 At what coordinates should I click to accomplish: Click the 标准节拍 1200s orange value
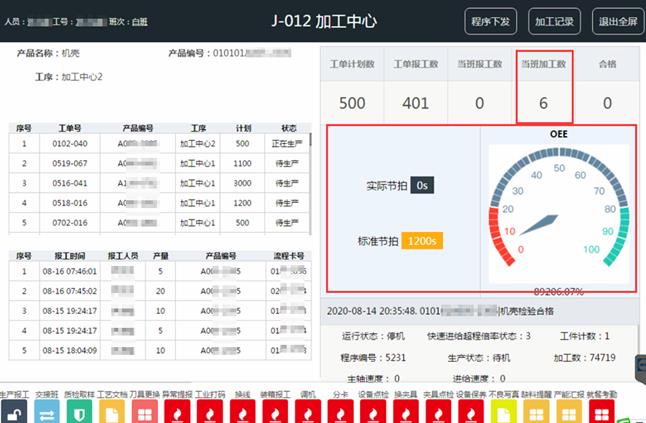coord(422,241)
